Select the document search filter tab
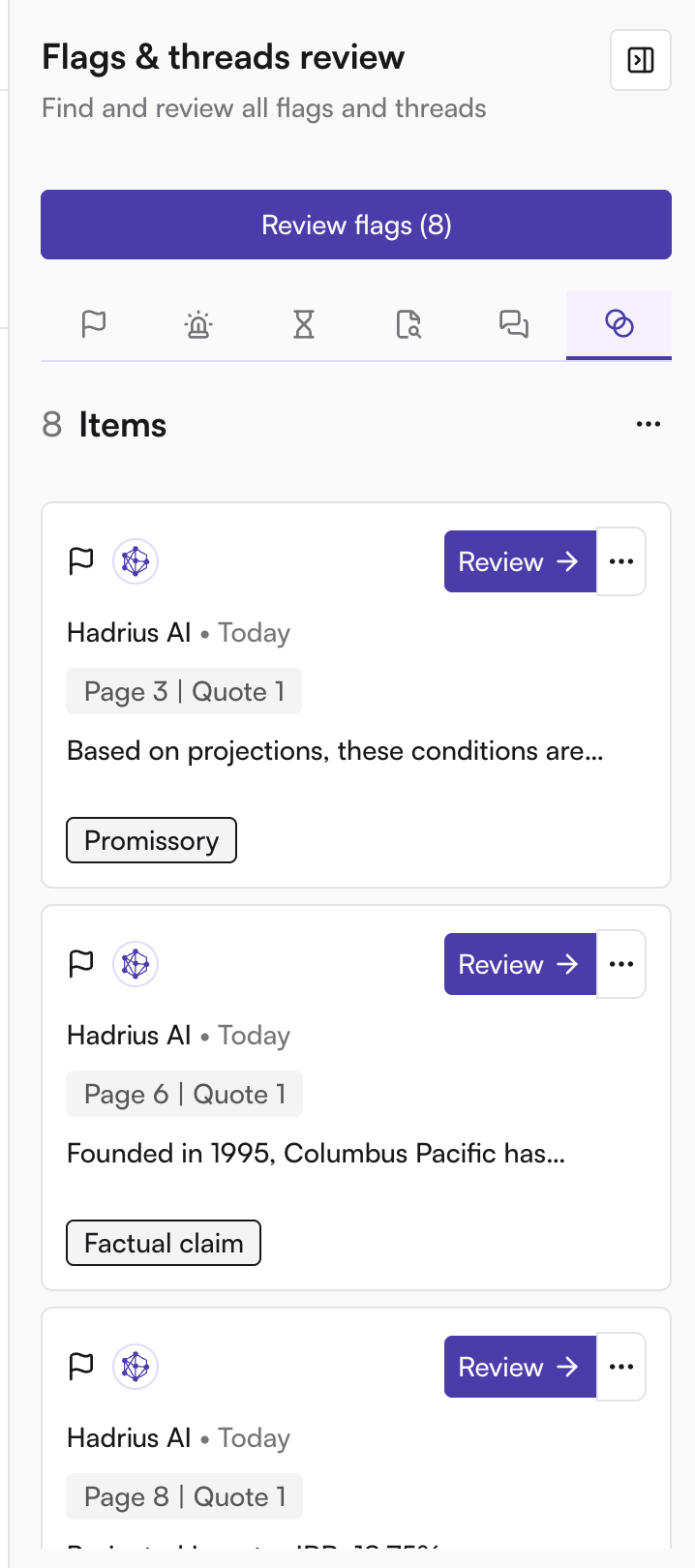This screenshot has width=695, height=1568. (408, 323)
